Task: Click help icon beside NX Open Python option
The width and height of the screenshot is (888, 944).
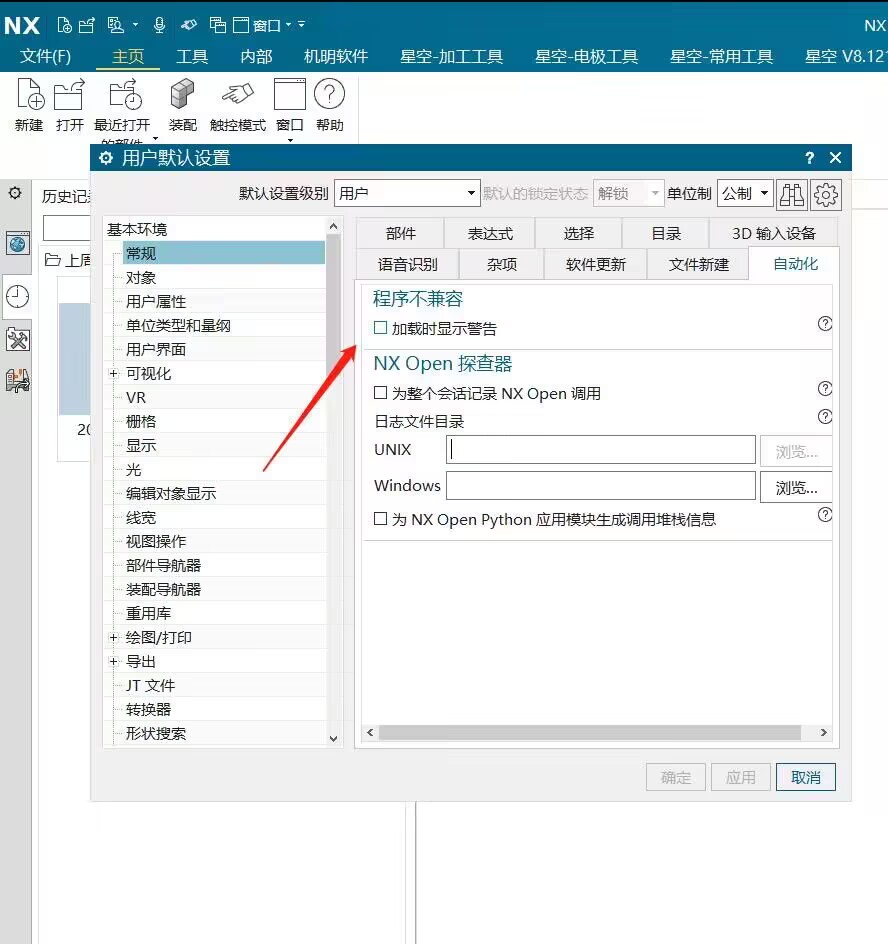Action: [825, 515]
